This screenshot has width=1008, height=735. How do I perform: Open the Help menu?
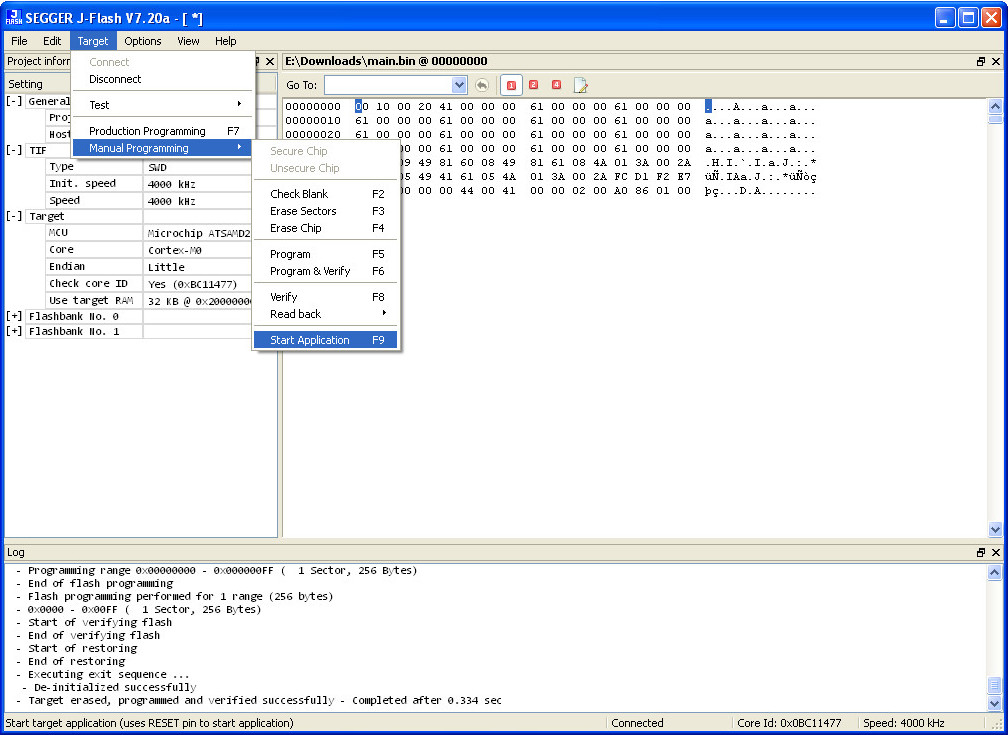click(226, 41)
